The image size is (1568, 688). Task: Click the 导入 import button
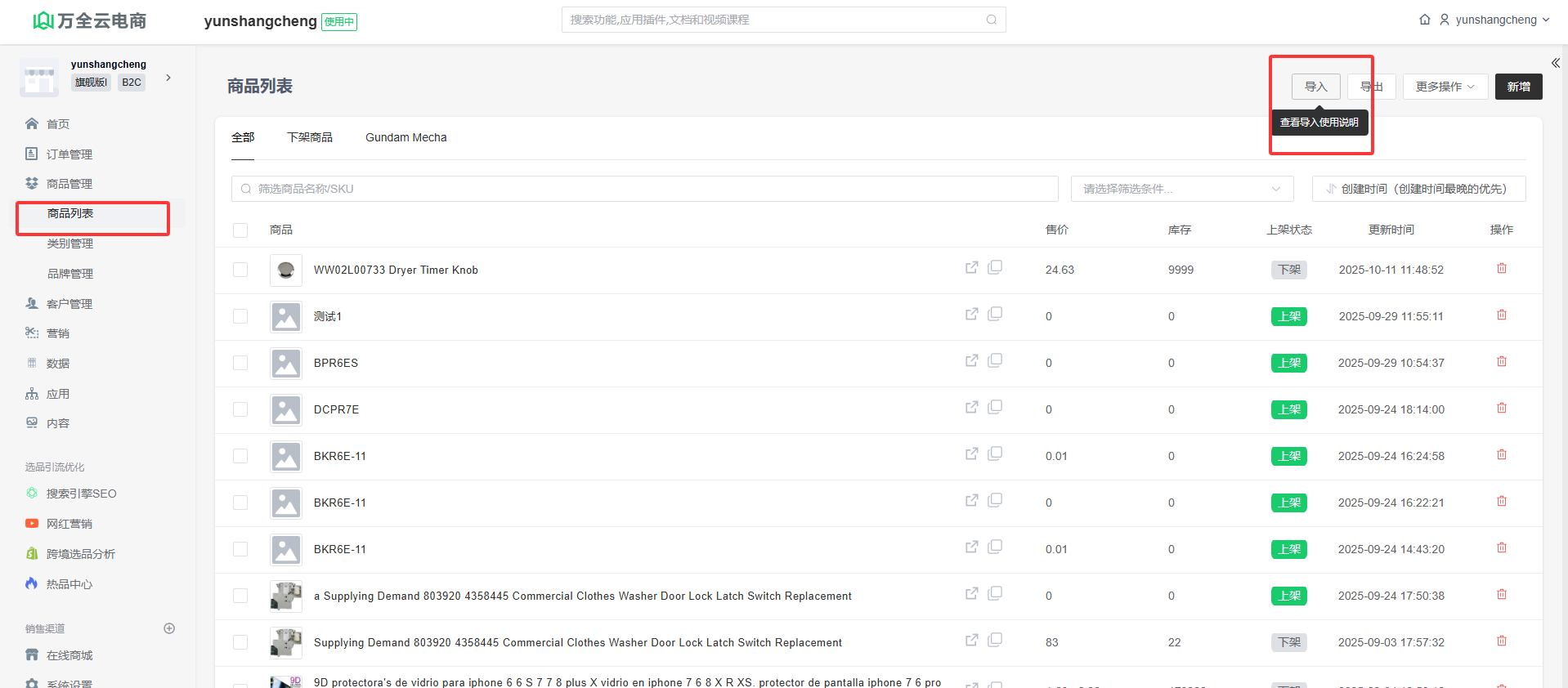(x=1315, y=87)
